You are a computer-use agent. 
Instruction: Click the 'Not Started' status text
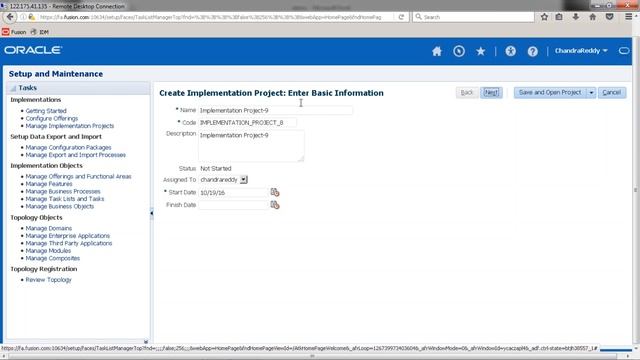coord(216,169)
